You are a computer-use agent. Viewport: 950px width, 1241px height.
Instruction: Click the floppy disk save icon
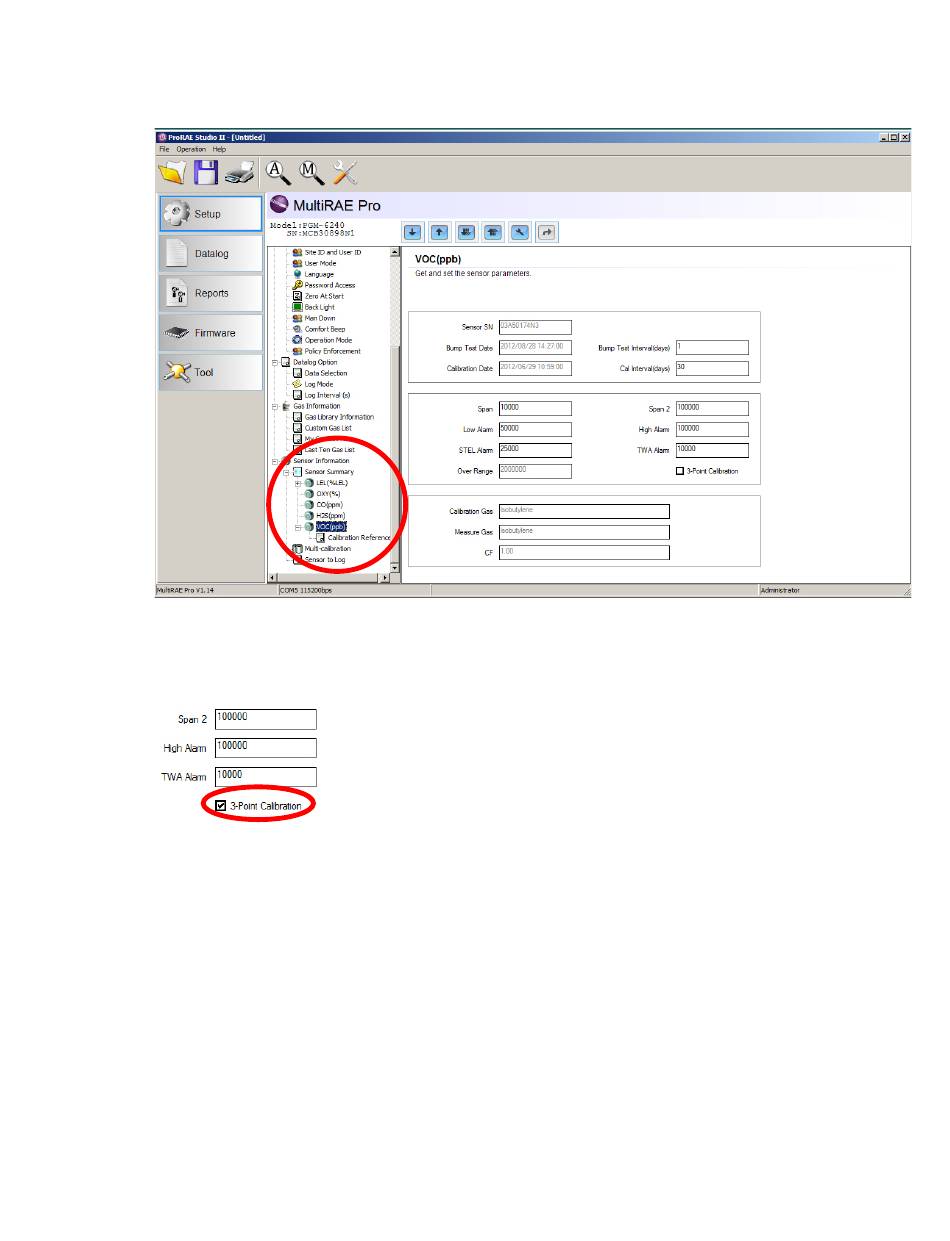pyautogui.click(x=206, y=173)
